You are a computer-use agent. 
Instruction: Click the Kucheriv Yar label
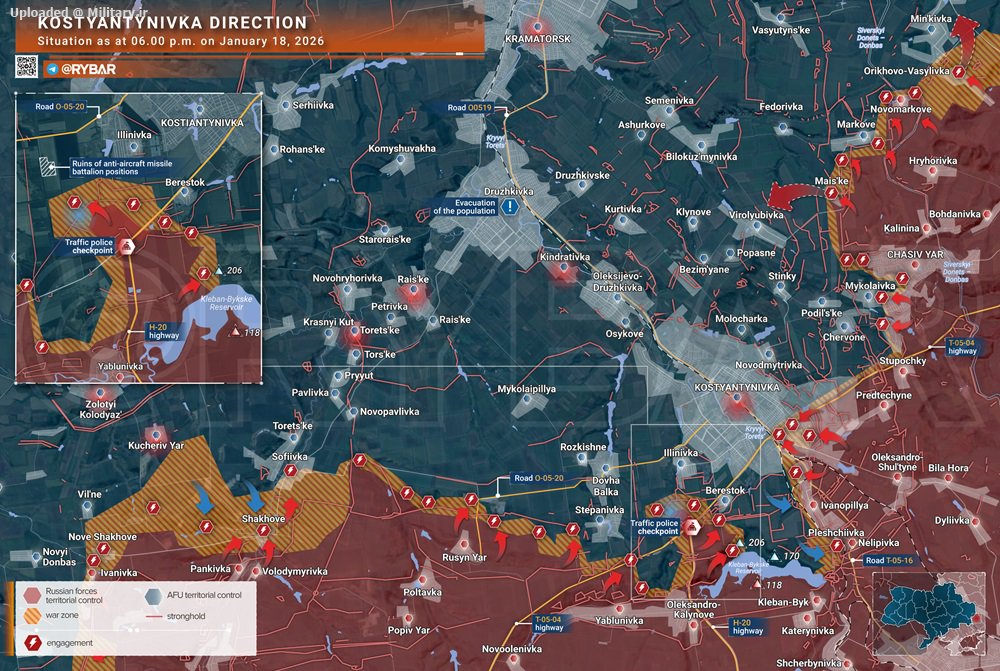tap(156, 446)
